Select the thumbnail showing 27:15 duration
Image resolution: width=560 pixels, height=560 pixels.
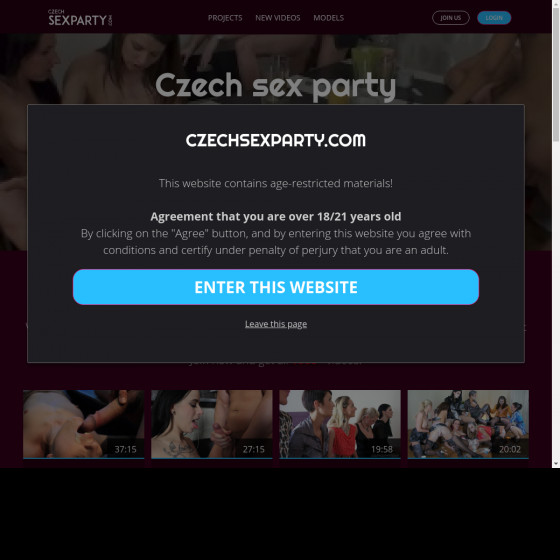tap(212, 424)
